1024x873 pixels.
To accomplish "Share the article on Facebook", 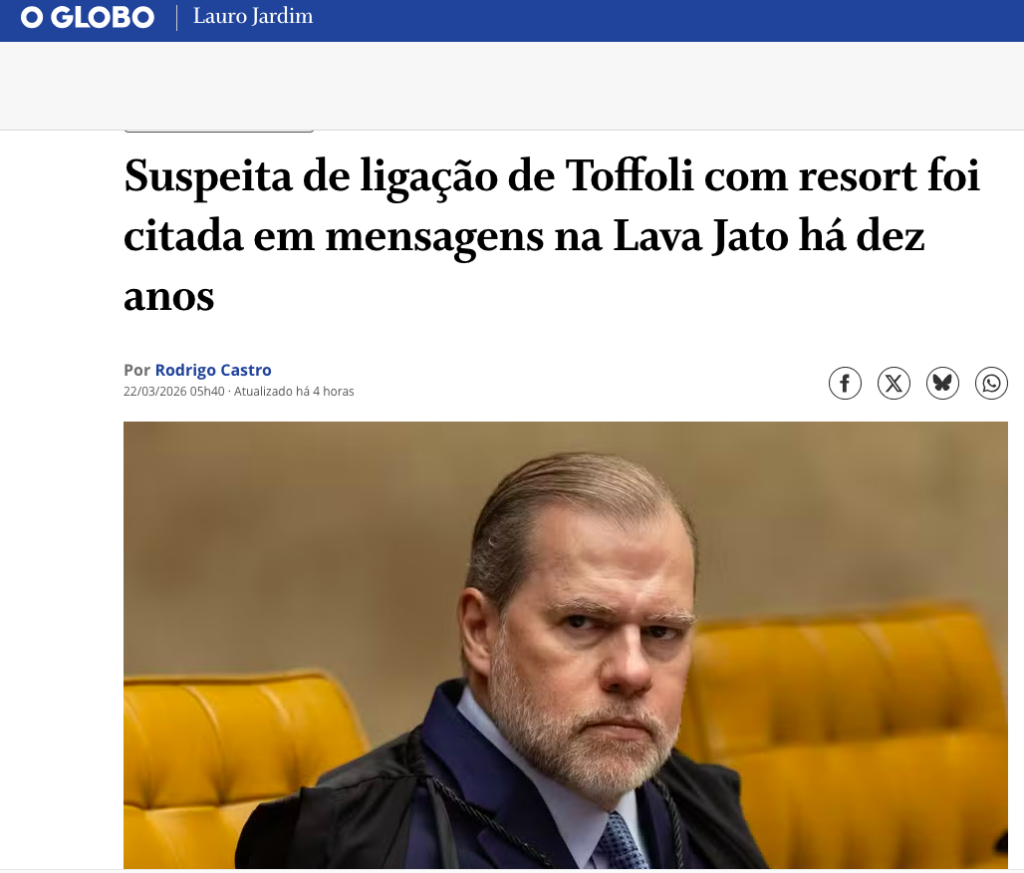I will tap(844, 383).
